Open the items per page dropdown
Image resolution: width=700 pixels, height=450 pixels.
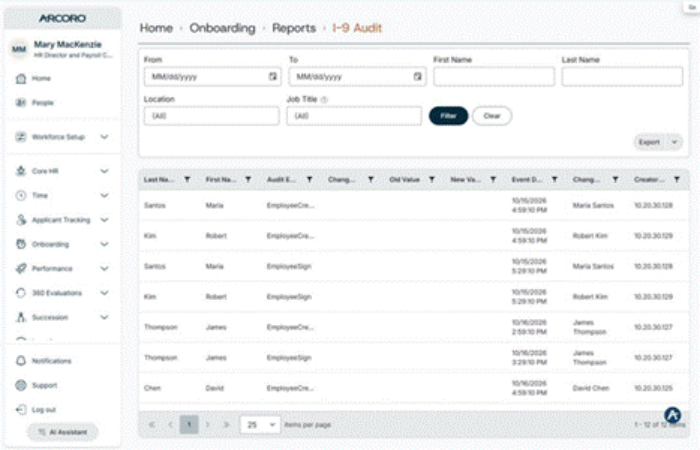coord(260,425)
